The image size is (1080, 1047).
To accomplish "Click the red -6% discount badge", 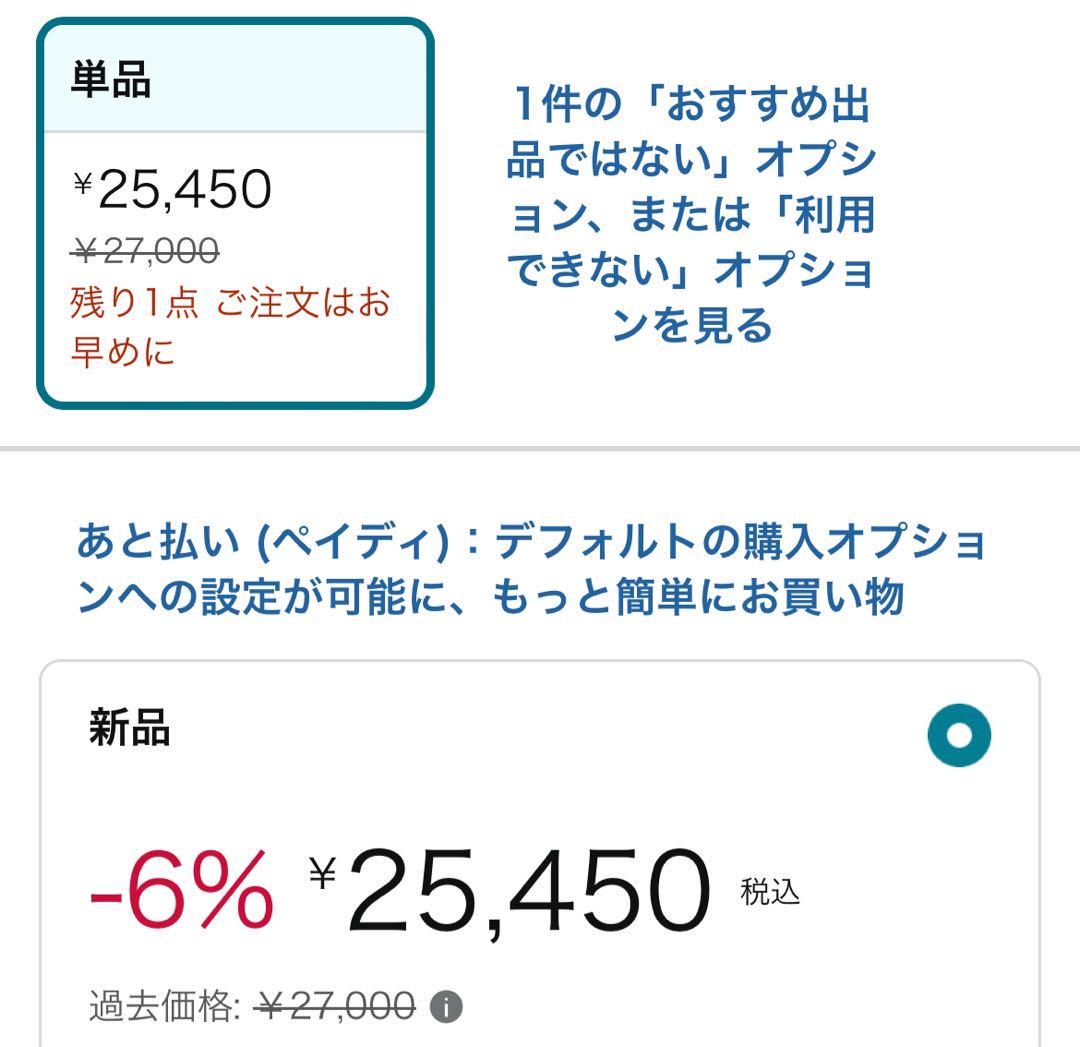I will [x=182, y=890].
